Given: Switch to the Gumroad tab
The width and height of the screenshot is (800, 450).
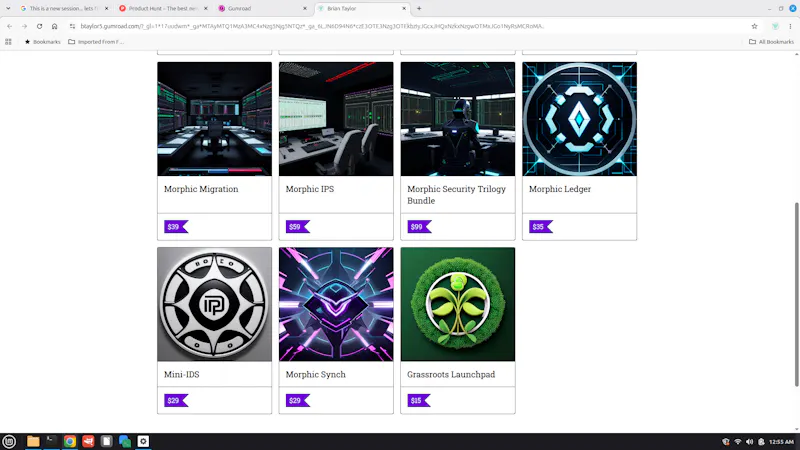Looking at the screenshot, I should tap(260, 8).
